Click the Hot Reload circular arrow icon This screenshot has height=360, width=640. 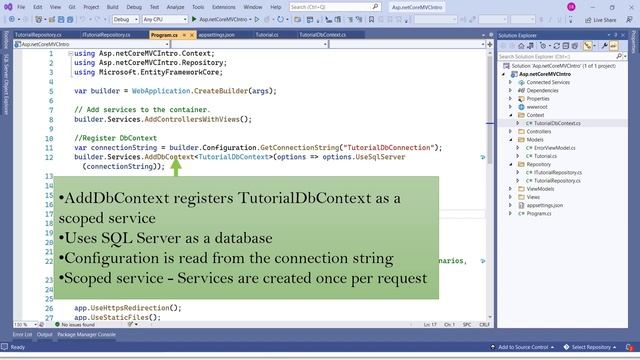tap(280, 19)
